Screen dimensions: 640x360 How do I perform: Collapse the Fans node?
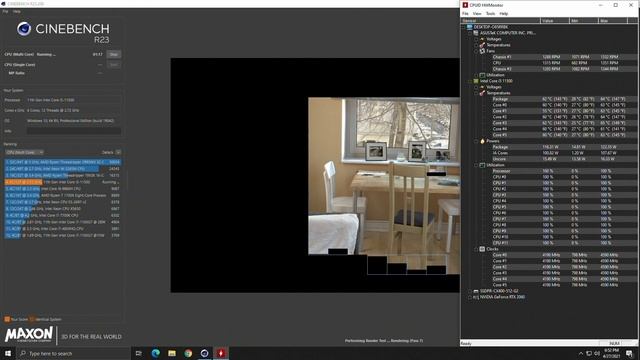pyautogui.click(x=476, y=51)
